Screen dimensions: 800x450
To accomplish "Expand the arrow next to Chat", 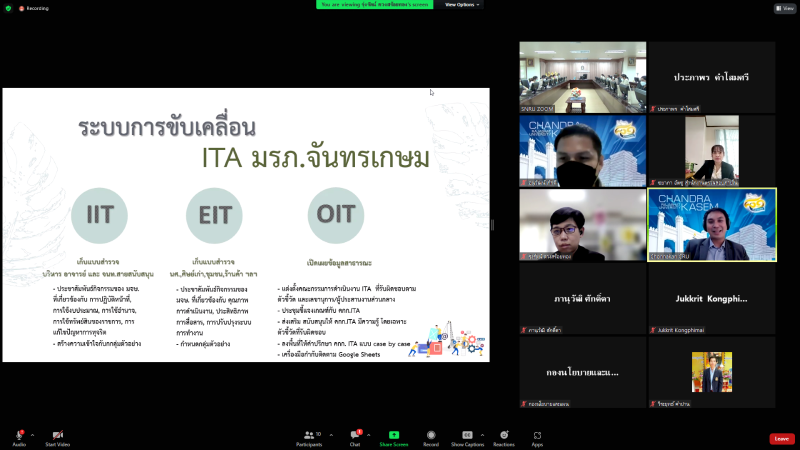I will (368, 435).
